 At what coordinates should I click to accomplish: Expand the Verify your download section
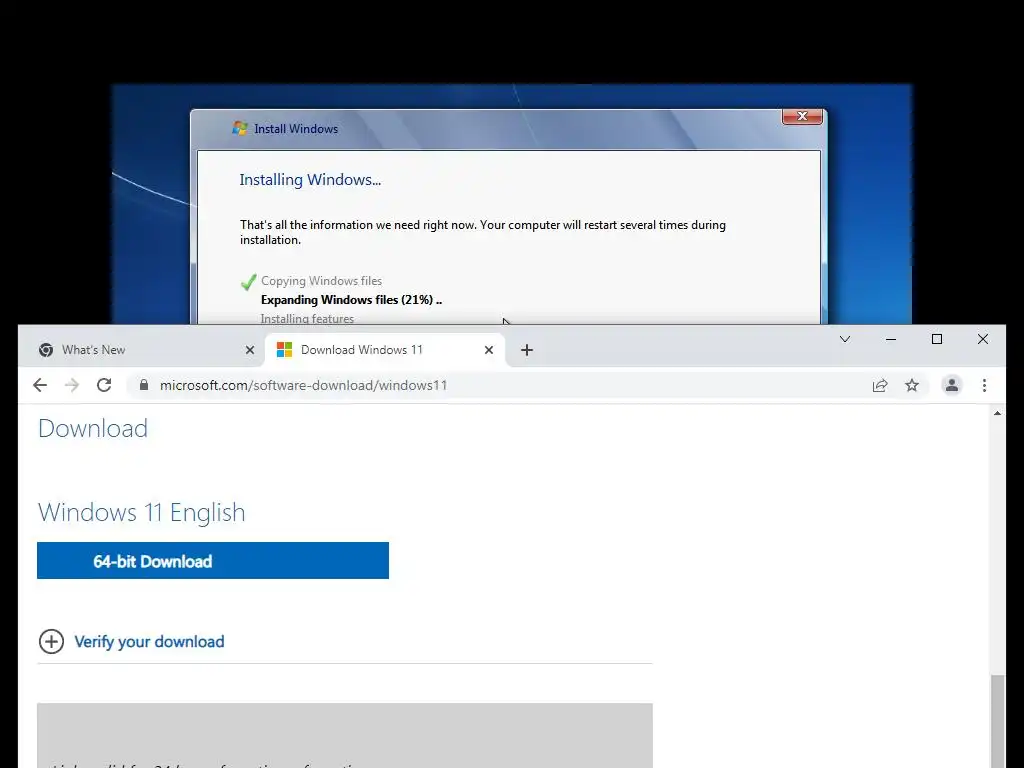click(52, 641)
